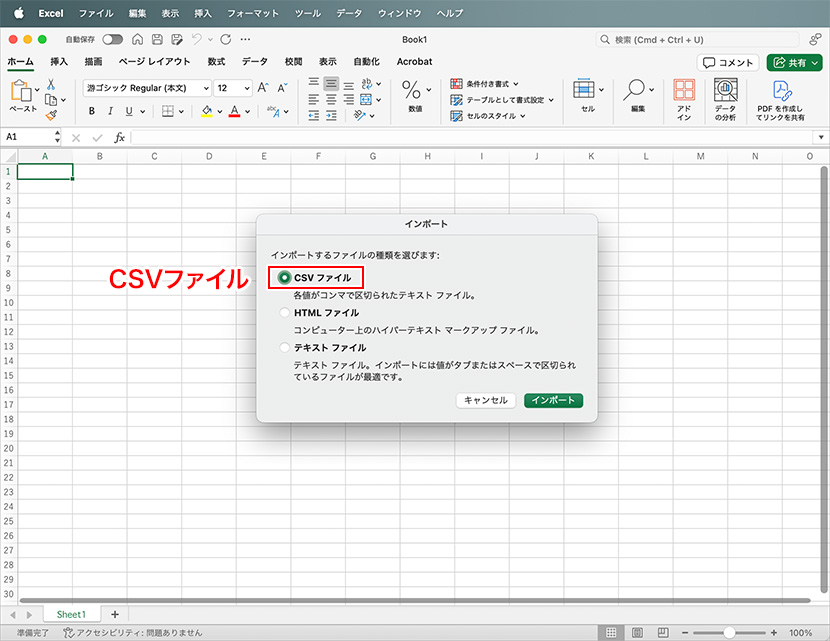Viewport: 830px width, 641px height.
Task: Click the インポート confirm button
Action: [553, 400]
